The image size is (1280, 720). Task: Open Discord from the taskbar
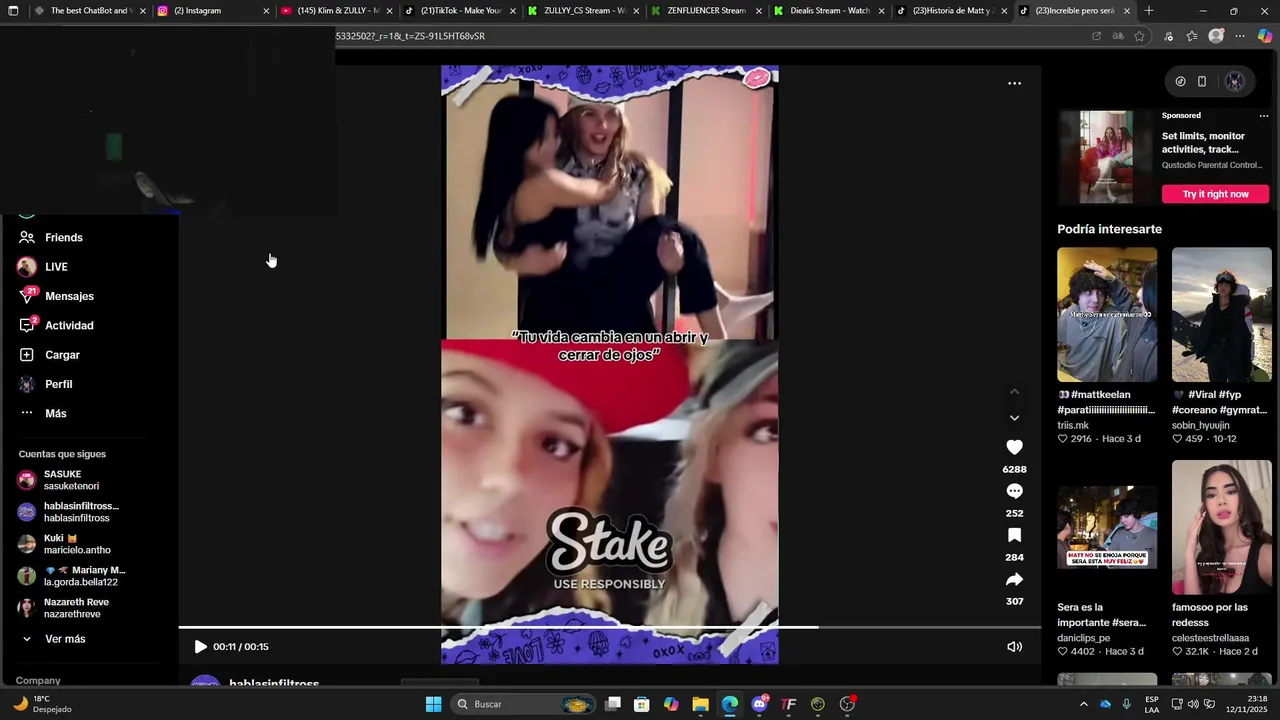coord(759,704)
